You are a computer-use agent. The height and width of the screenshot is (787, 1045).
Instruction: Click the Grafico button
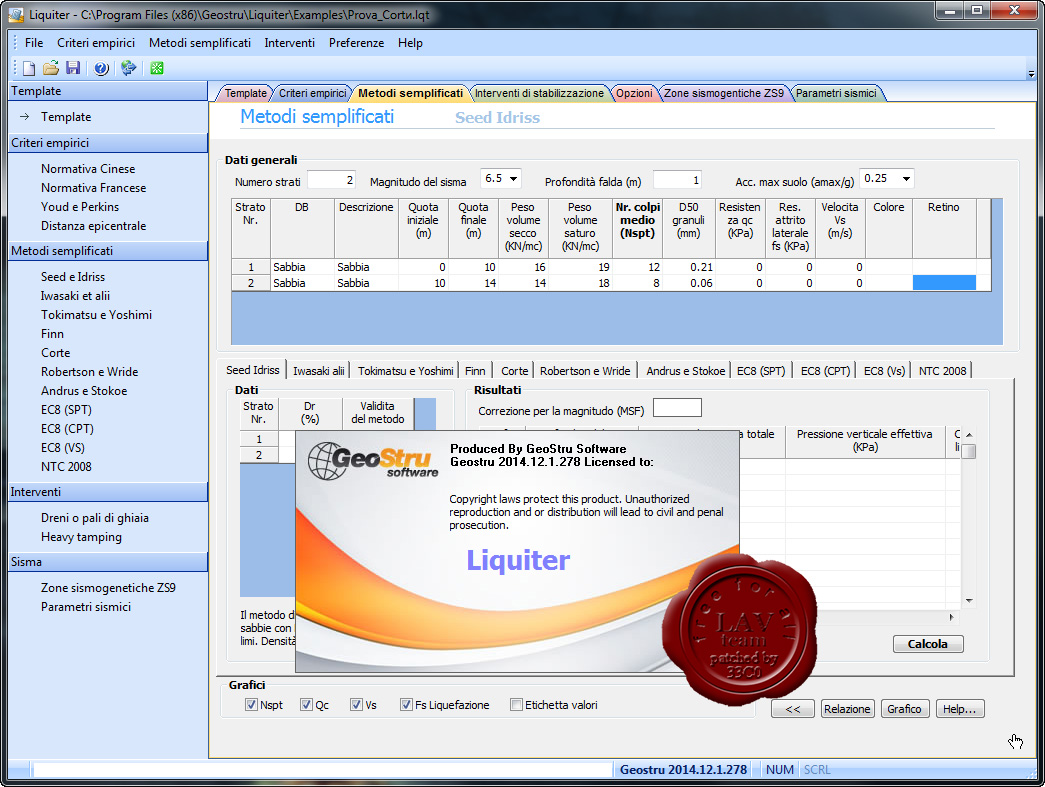pos(904,709)
